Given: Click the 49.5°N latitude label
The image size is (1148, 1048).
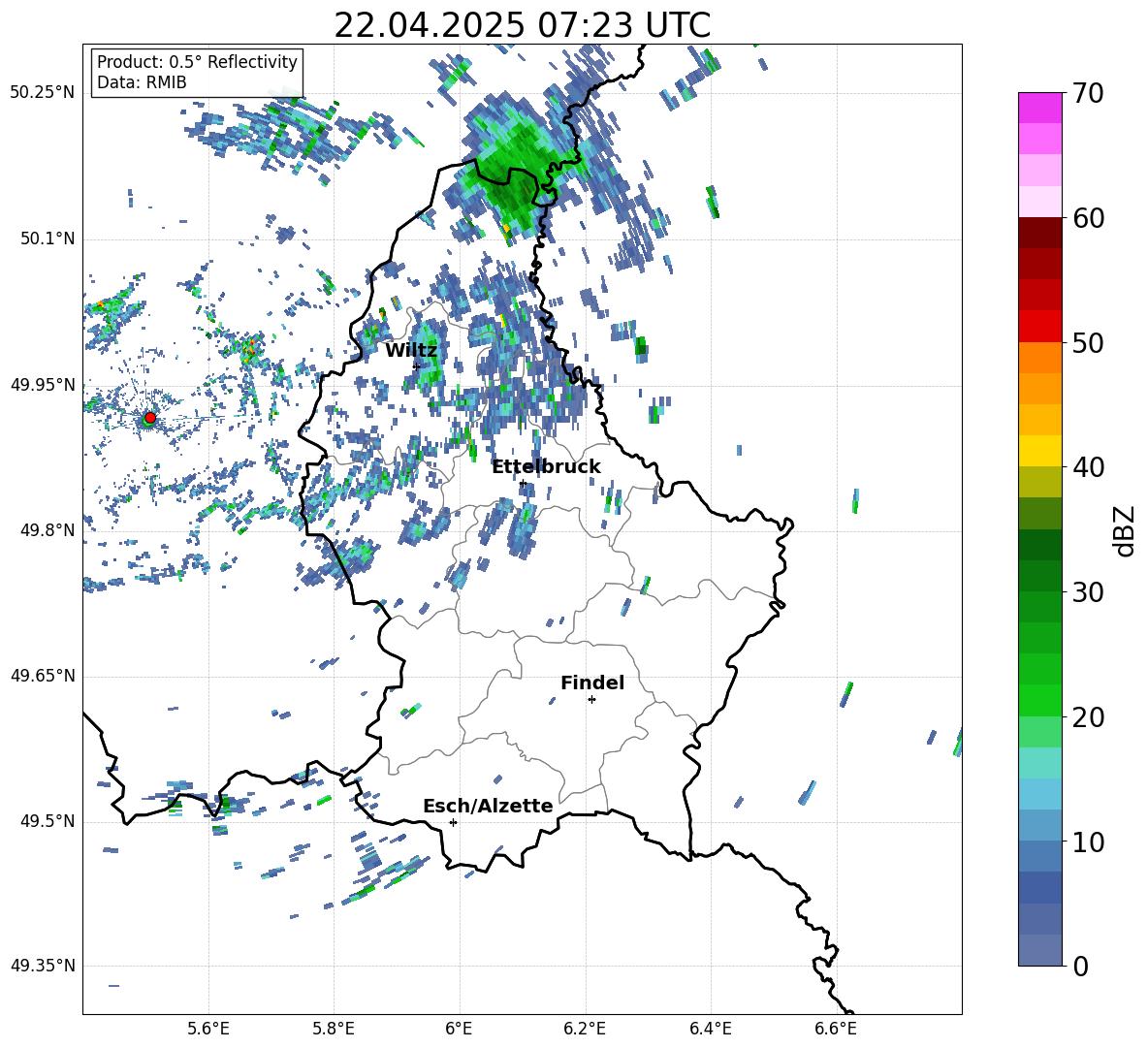Looking at the screenshot, I should pos(48,821).
